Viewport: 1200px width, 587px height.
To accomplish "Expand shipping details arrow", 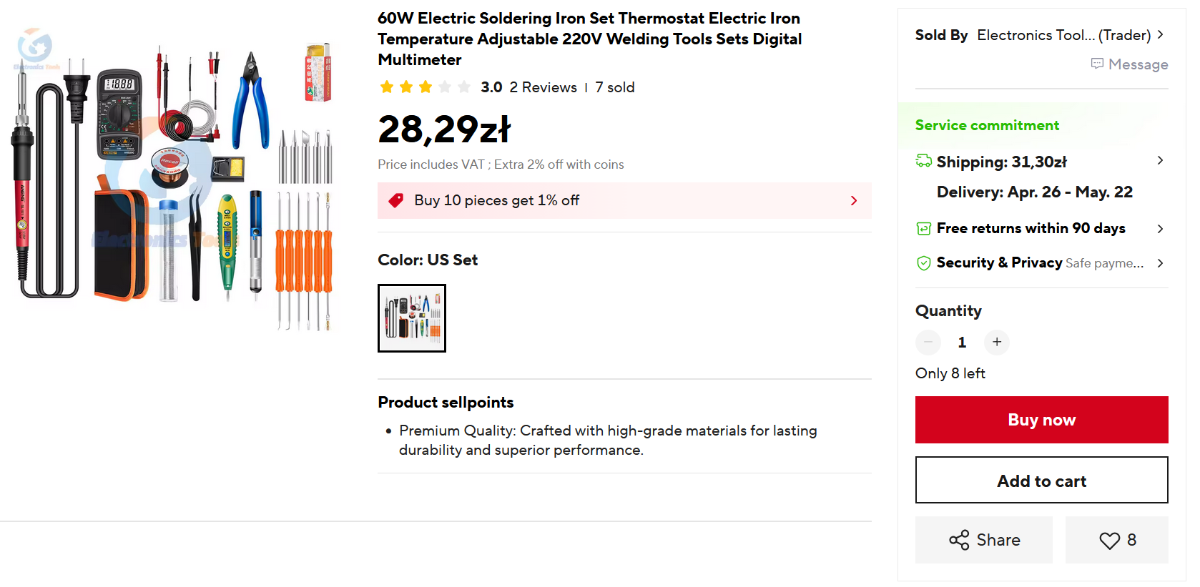I will (x=1160, y=161).
